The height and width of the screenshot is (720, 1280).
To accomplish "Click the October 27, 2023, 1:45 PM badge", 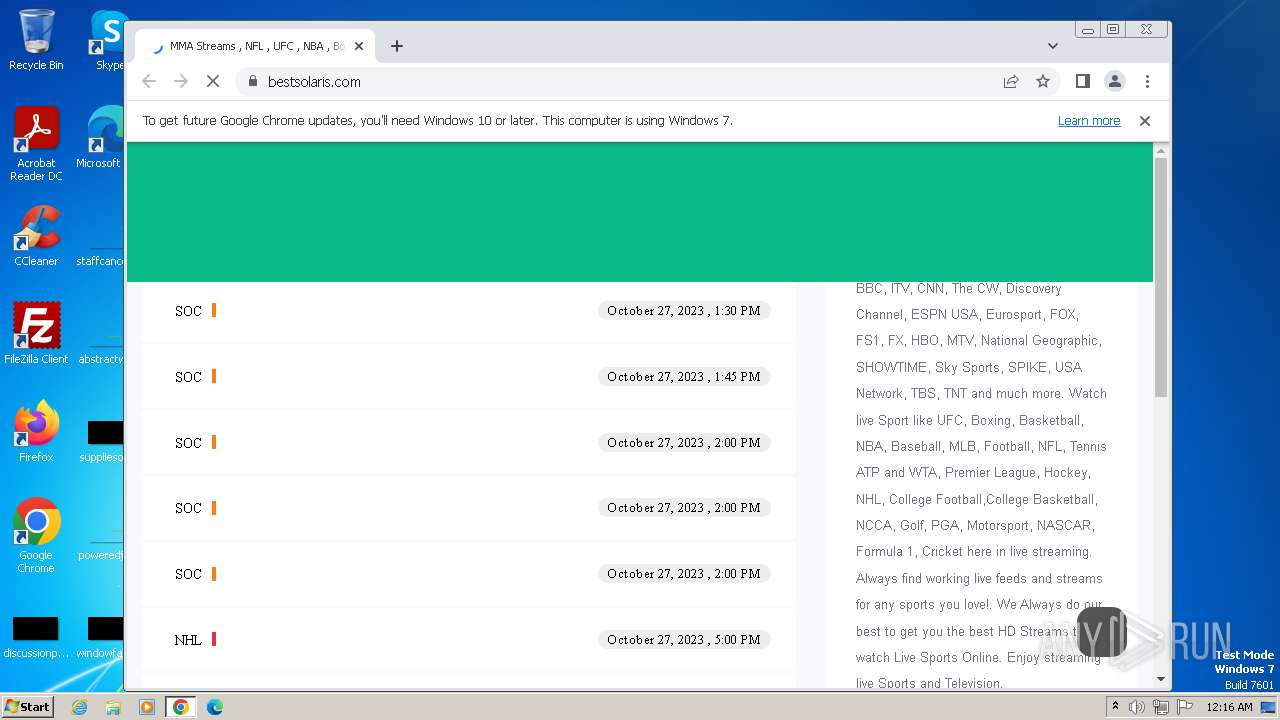I will tap(684, 377).
